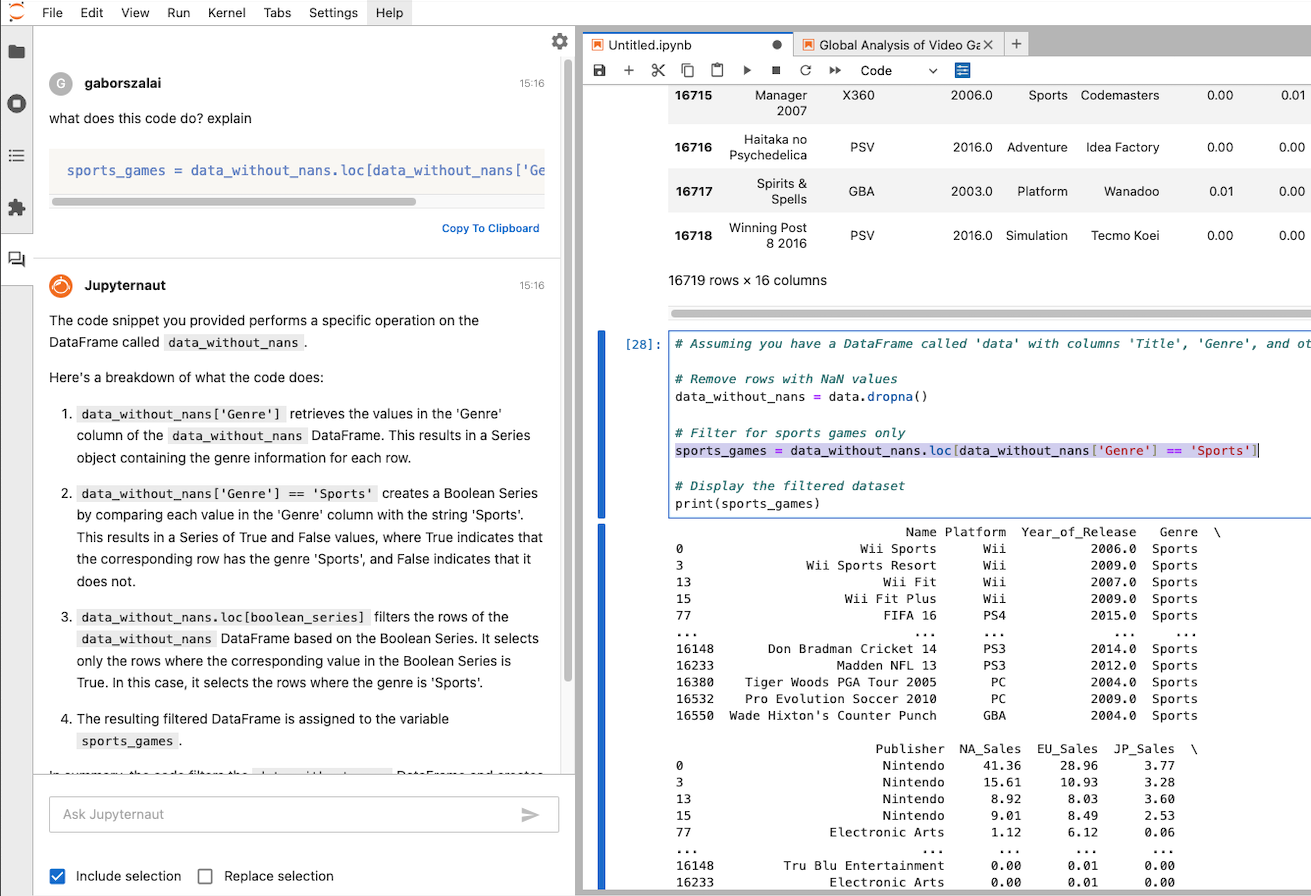Open the Settings menu

coord(333,13)
